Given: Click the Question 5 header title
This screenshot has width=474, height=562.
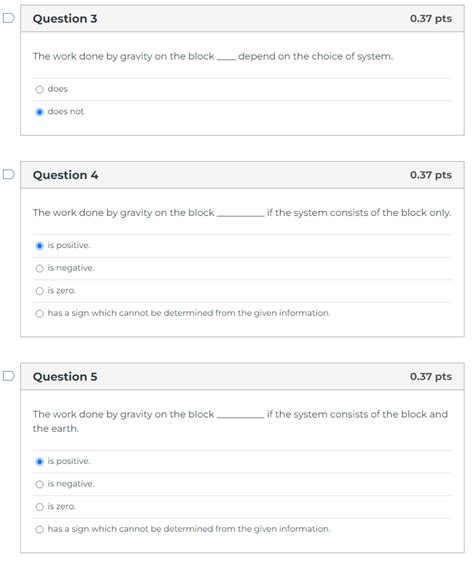Looking at the screenshot, I should [x=65, y=377].
